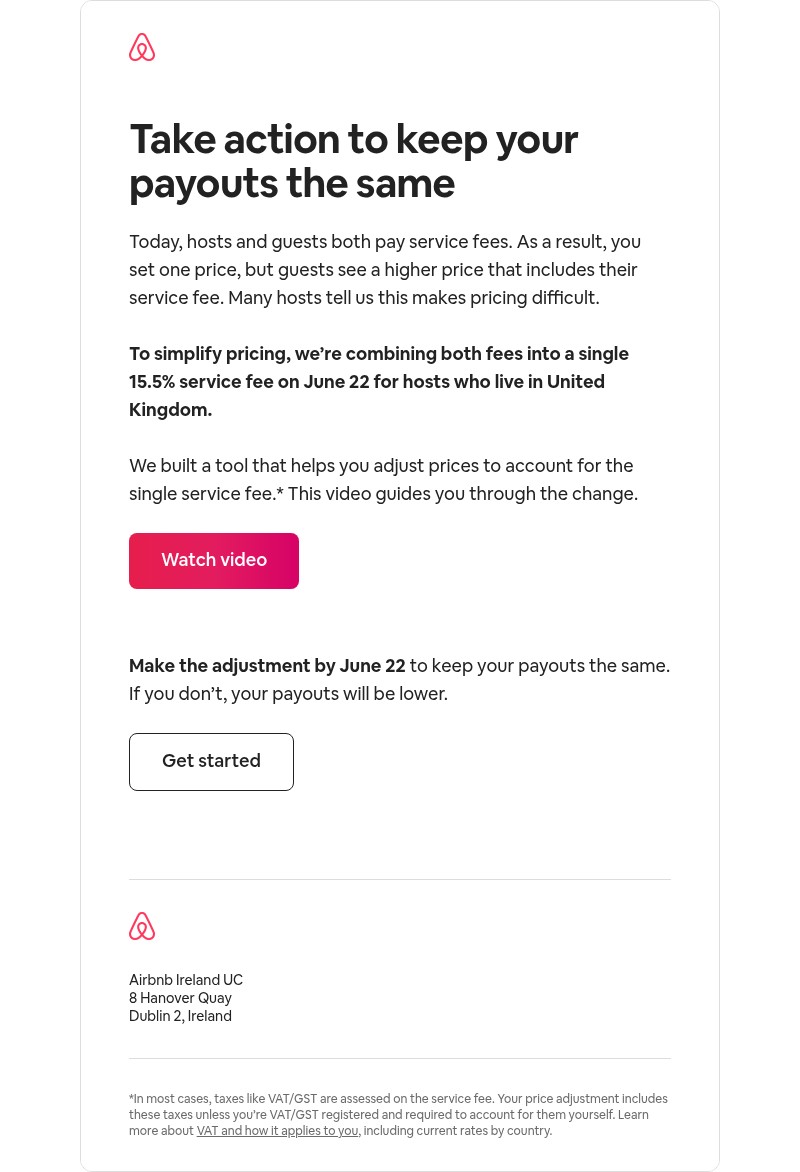Select the 8 Hanover Quay text
Screen dimensions: 800x1172
(x=180, y=998)
